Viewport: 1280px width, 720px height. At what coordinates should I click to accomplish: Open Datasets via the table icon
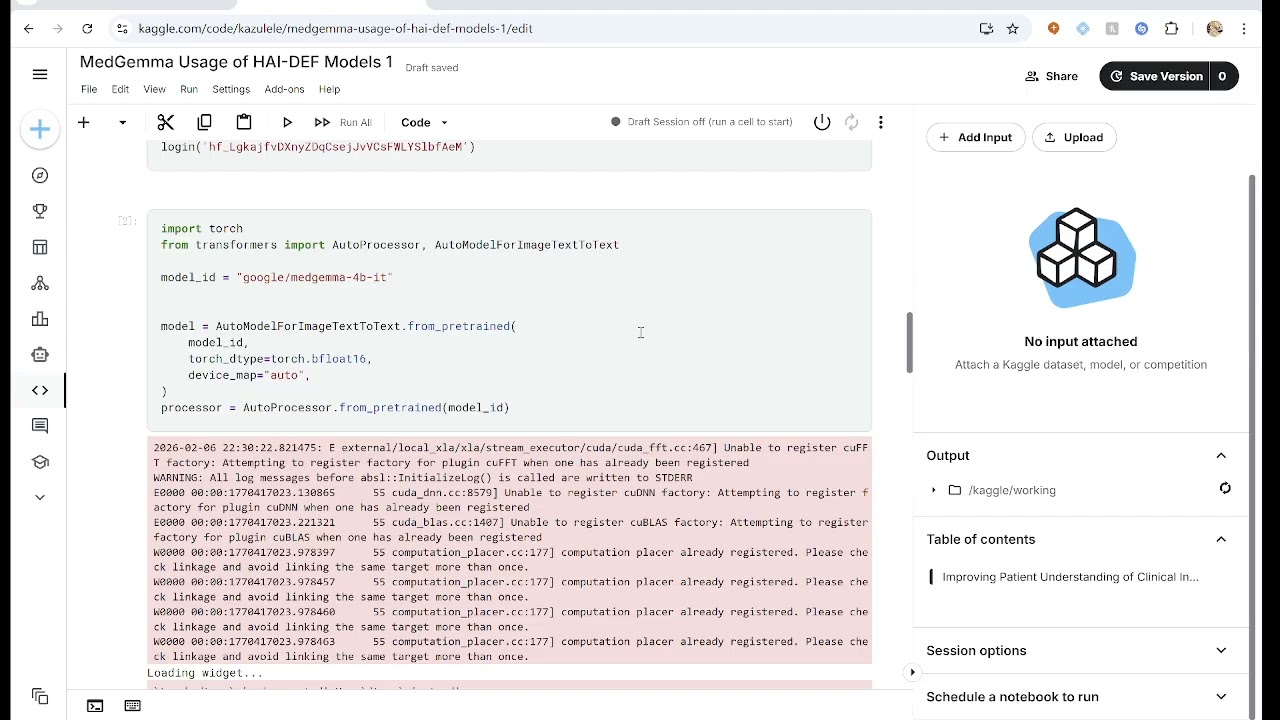[x=40, y=247]
